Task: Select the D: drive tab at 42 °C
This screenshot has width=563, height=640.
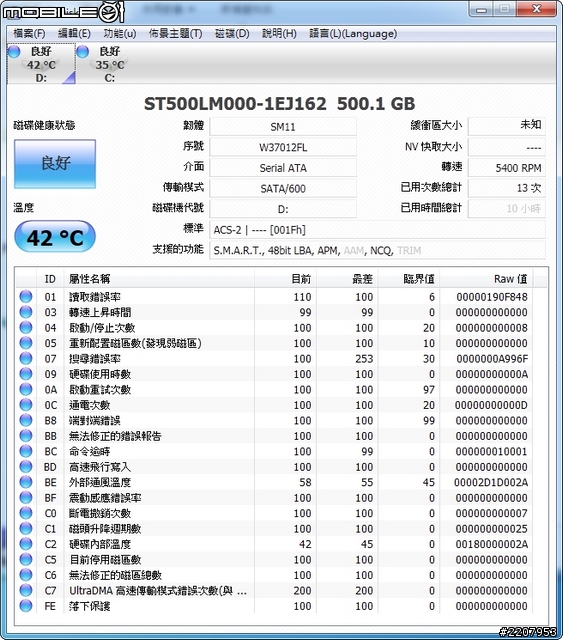Action: [x=41, y=64]
